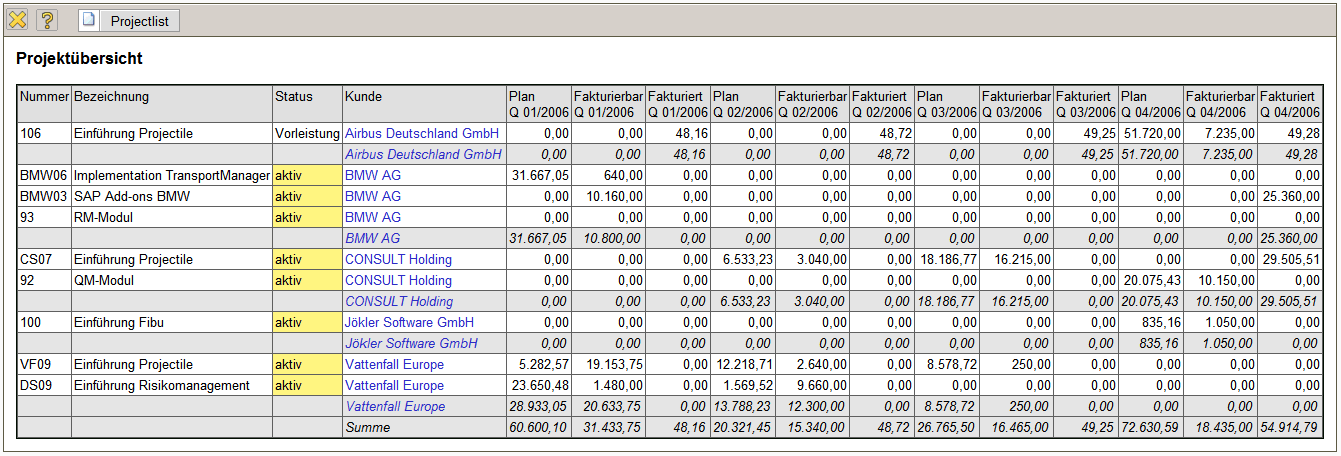Select value 835,16 in Einführung Fibu row
Viewport: 1341px width, 456px height.
pos(1151,322)
